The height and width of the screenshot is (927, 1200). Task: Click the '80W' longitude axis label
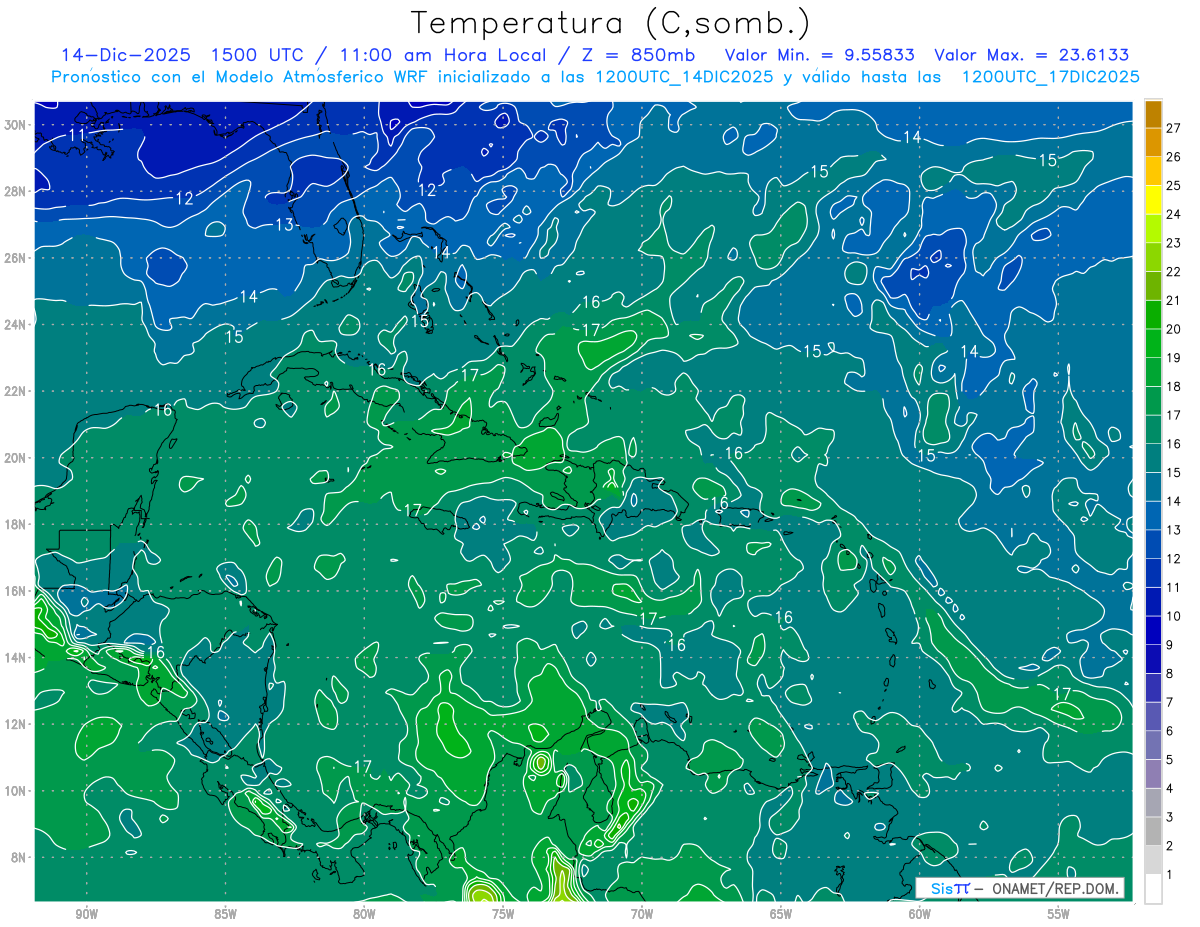click(x=364, y=914)
